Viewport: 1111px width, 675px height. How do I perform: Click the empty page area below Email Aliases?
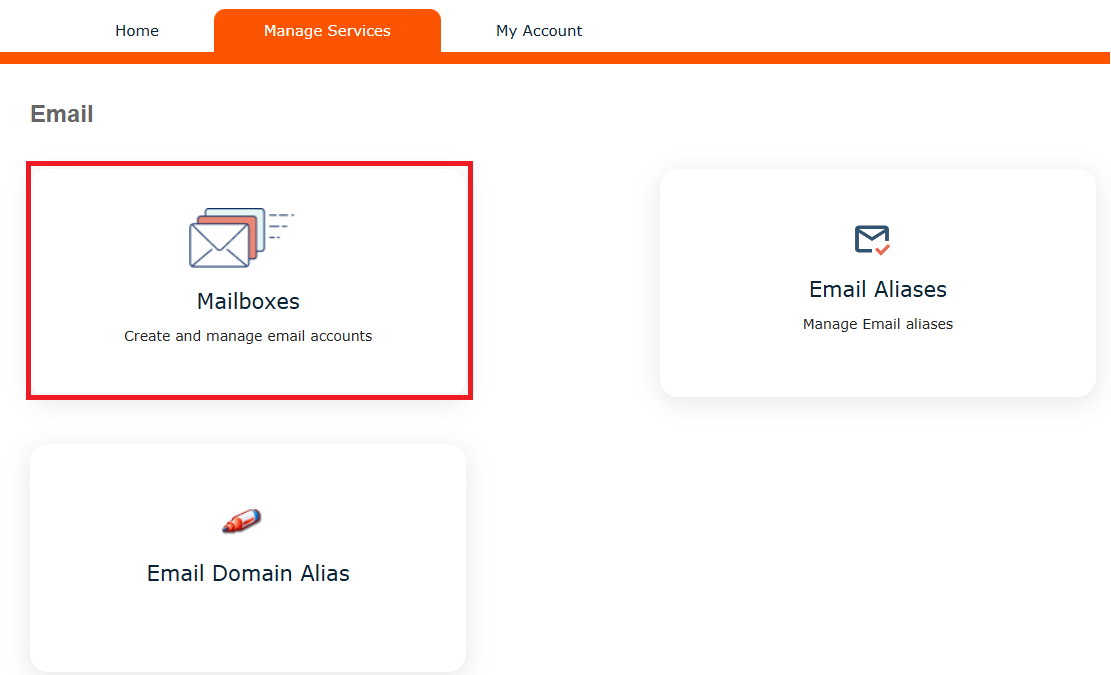(877, 530)
